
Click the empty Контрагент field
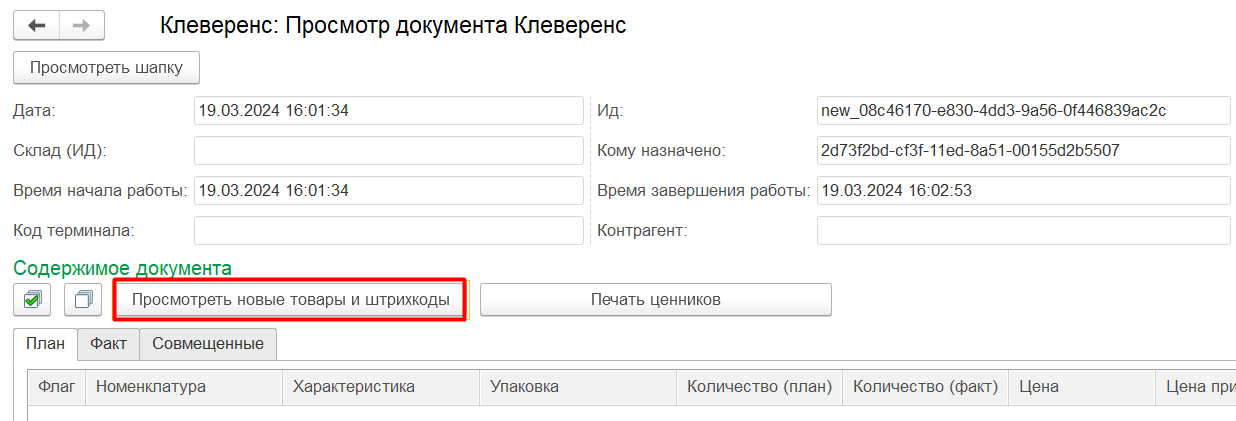(x=1023, y=230)
